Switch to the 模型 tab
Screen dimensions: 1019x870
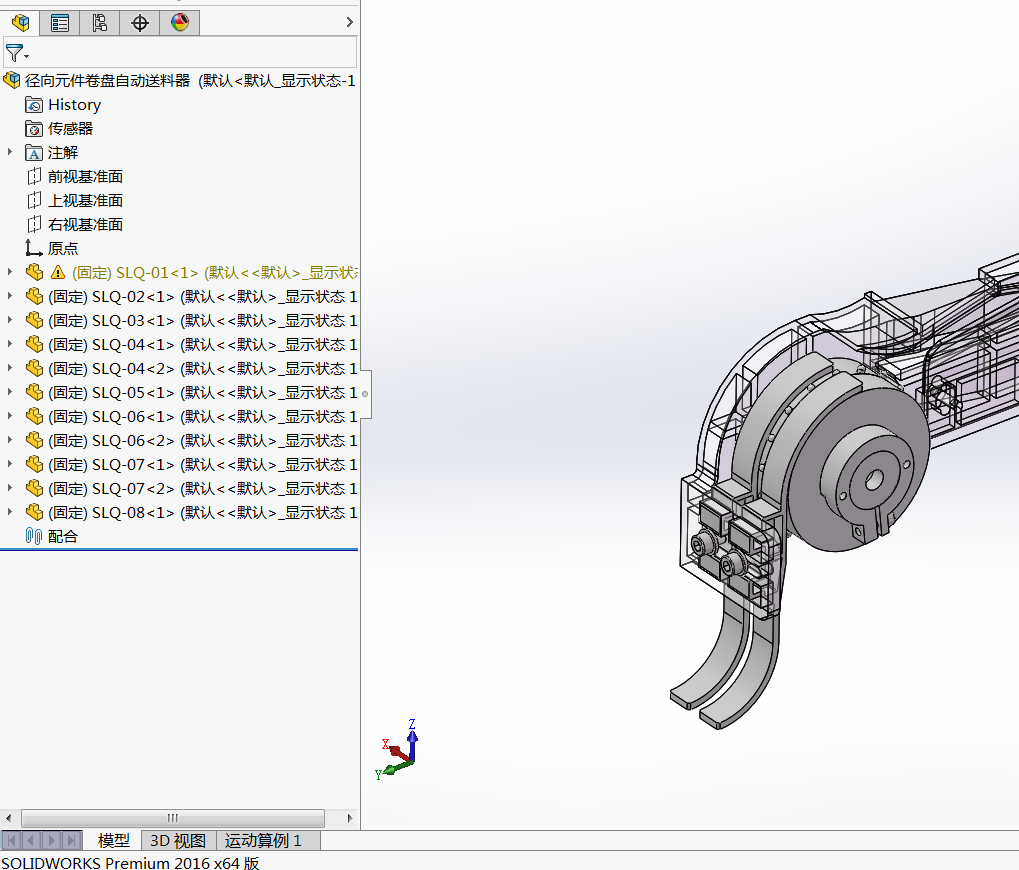pyautogui.click(x=114, y=841)
